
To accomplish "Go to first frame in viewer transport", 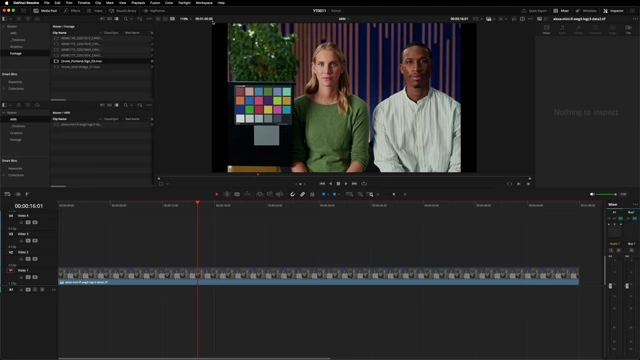I will coord(322,184).
